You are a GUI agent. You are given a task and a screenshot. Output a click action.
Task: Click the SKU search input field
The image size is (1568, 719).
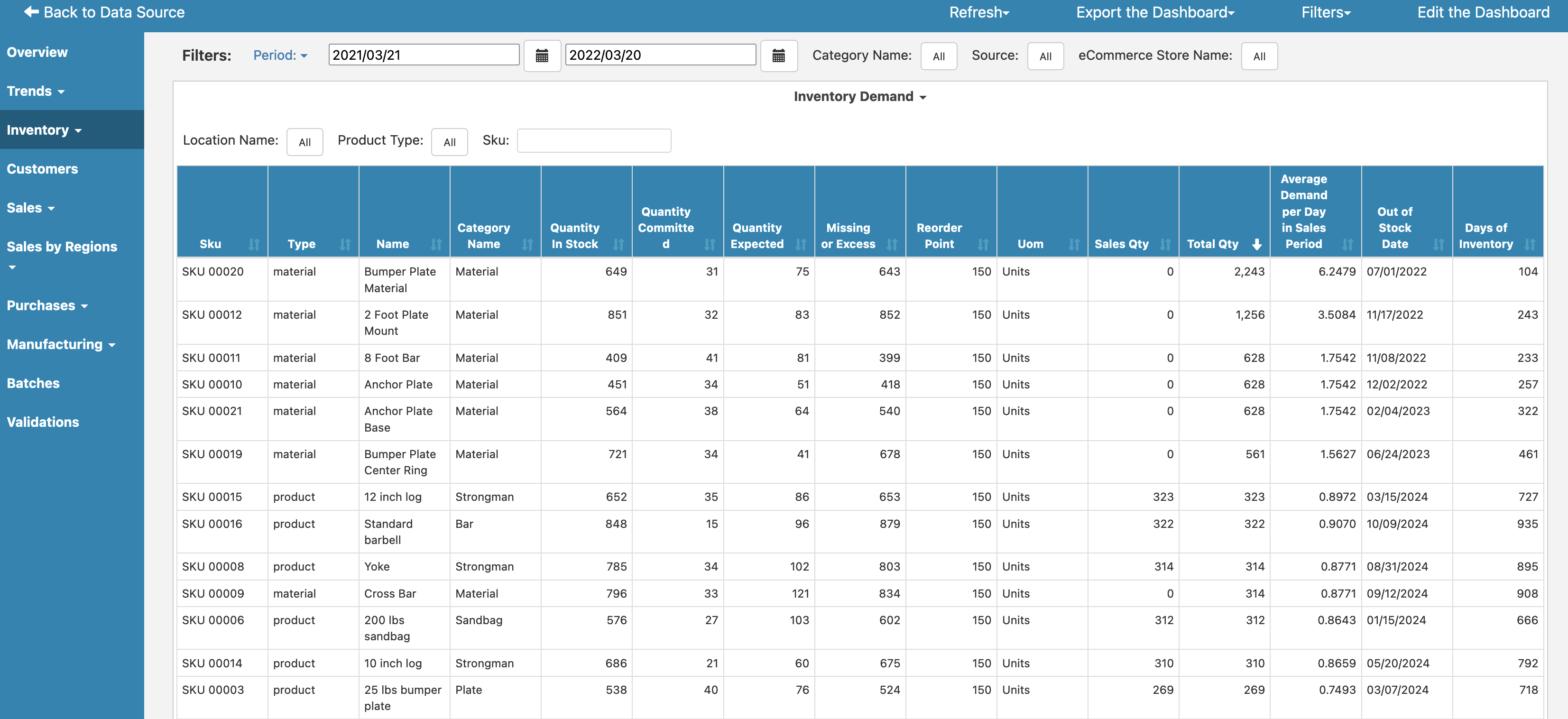tap(593, 140)
